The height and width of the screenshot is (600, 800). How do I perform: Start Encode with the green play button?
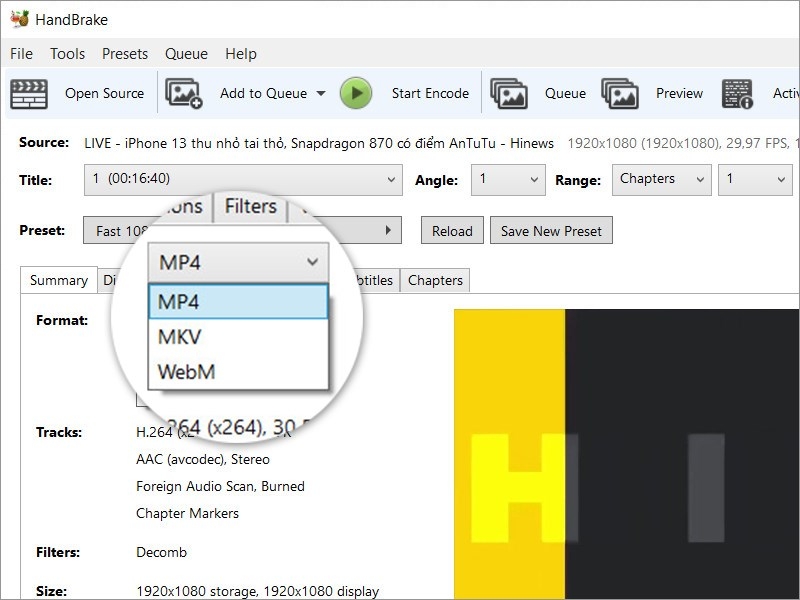click(x=355, y=93)
